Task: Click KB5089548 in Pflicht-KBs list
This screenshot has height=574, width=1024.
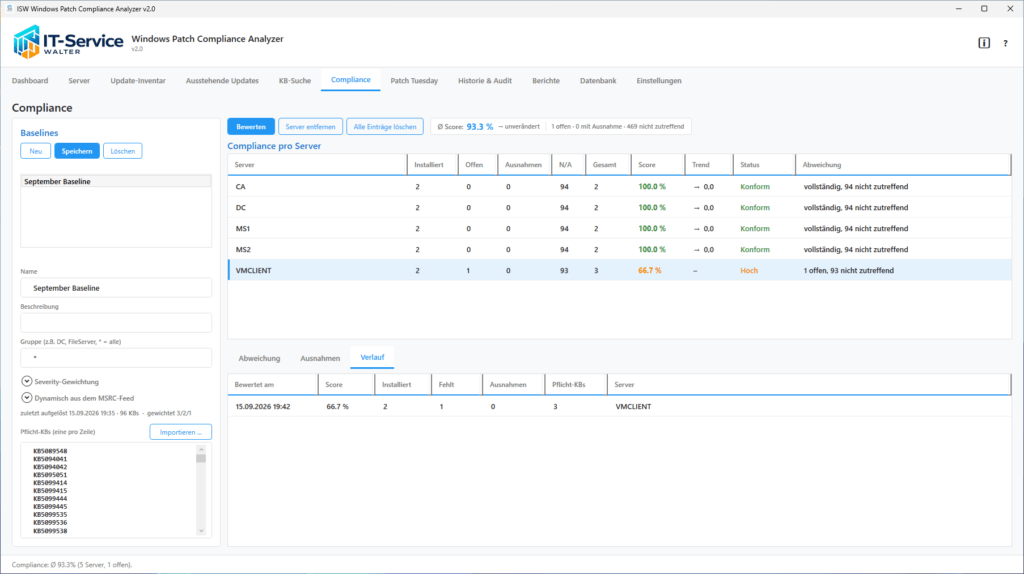Action: 50,451
